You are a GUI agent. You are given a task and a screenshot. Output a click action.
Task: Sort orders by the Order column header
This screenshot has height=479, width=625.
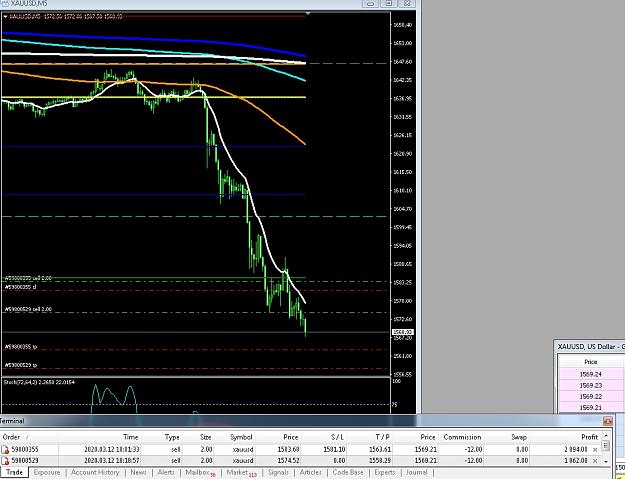click(x=11, y=437)
